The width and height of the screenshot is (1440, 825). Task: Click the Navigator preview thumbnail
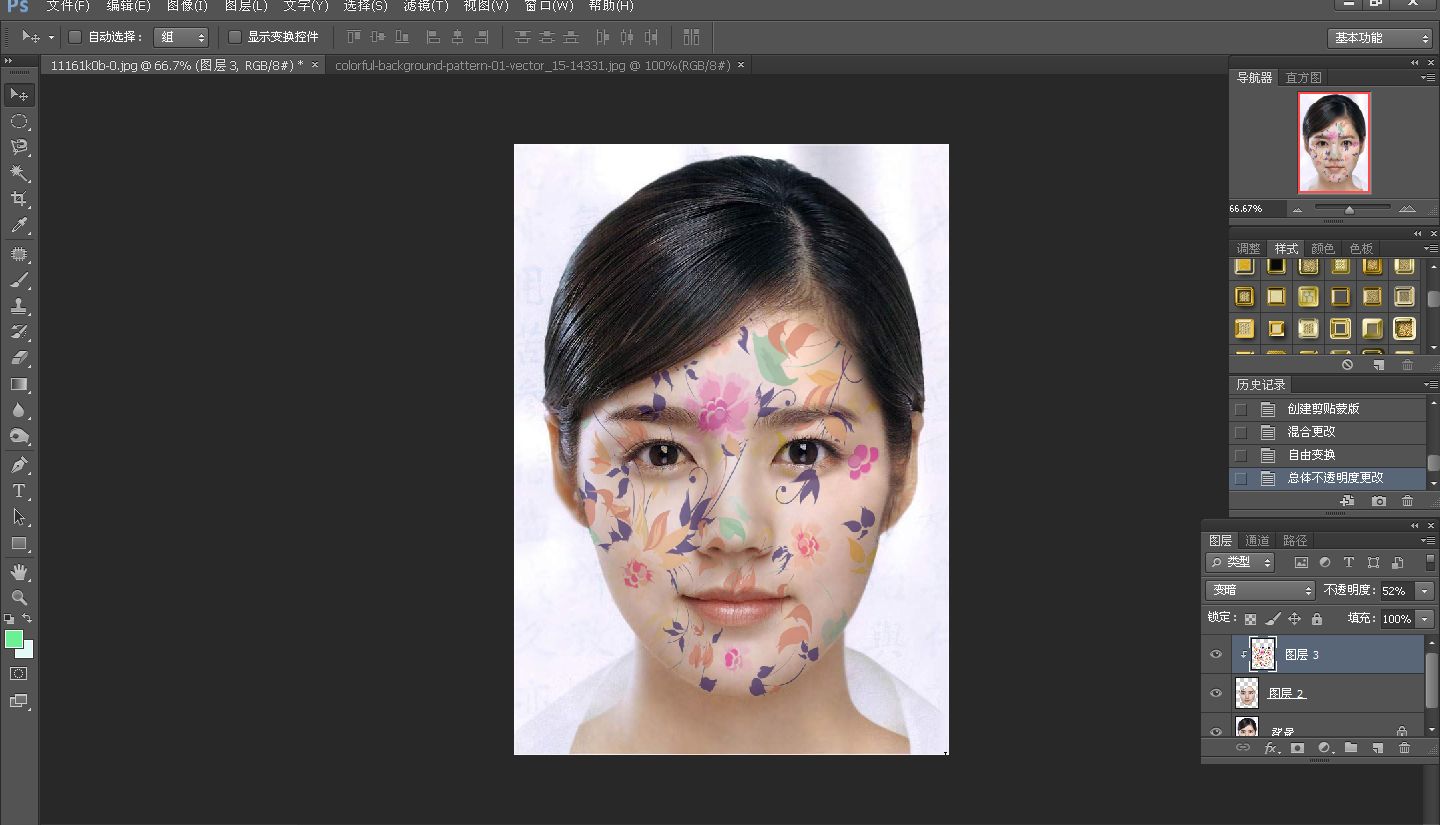click(x=1333, y=142)
